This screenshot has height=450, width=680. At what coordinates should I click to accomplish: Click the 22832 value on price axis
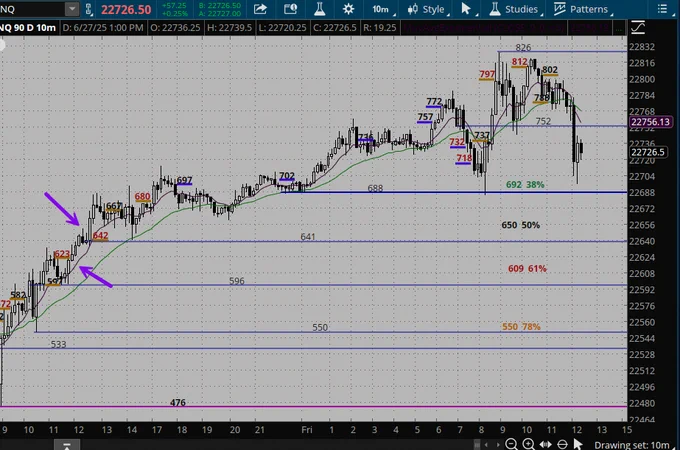(642, 47)
